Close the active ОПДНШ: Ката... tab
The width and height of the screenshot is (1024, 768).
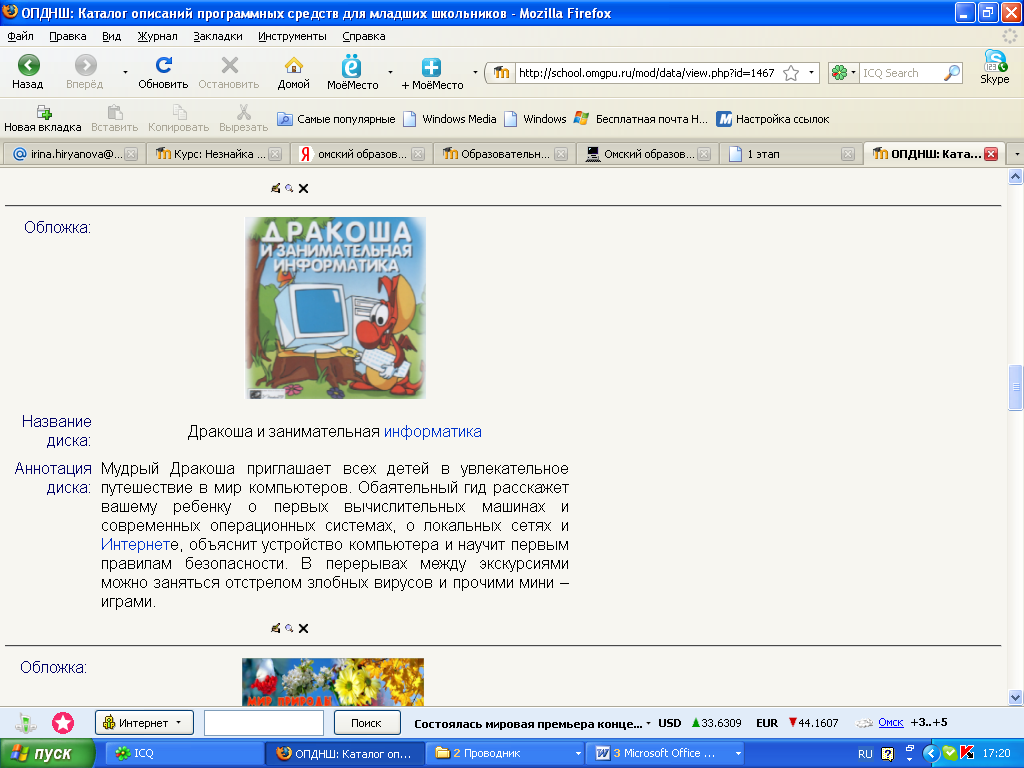click(991, 154)
